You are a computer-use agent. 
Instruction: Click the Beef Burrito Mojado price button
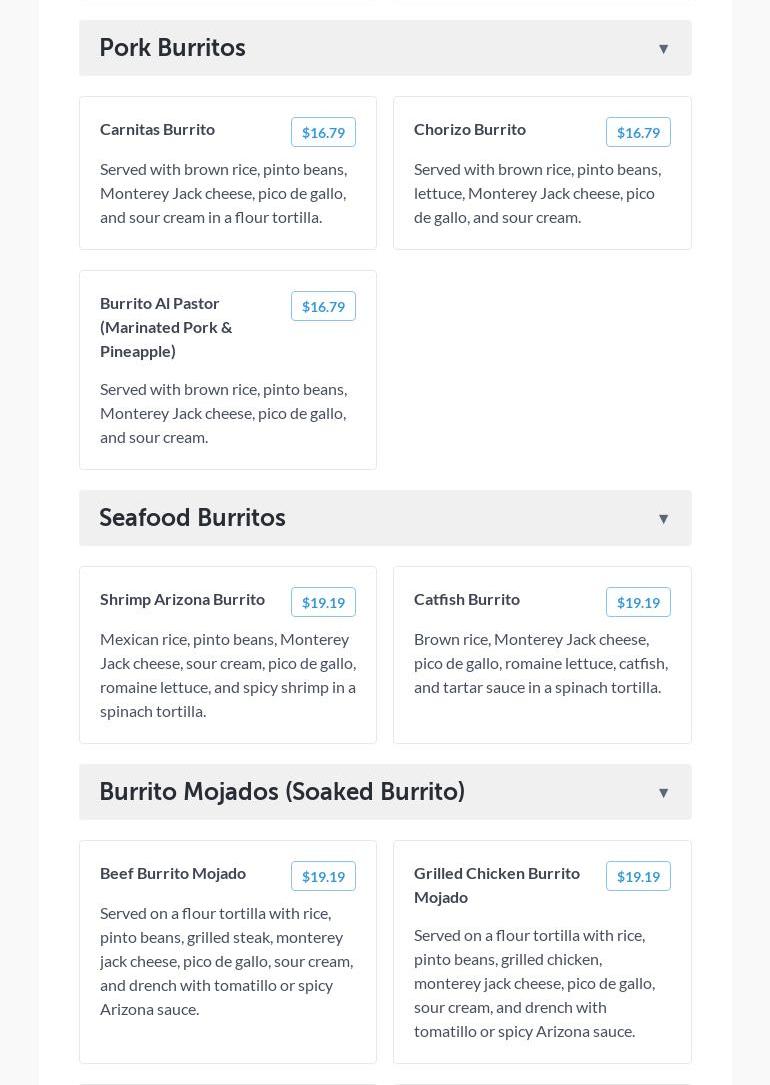click(323, 877)
